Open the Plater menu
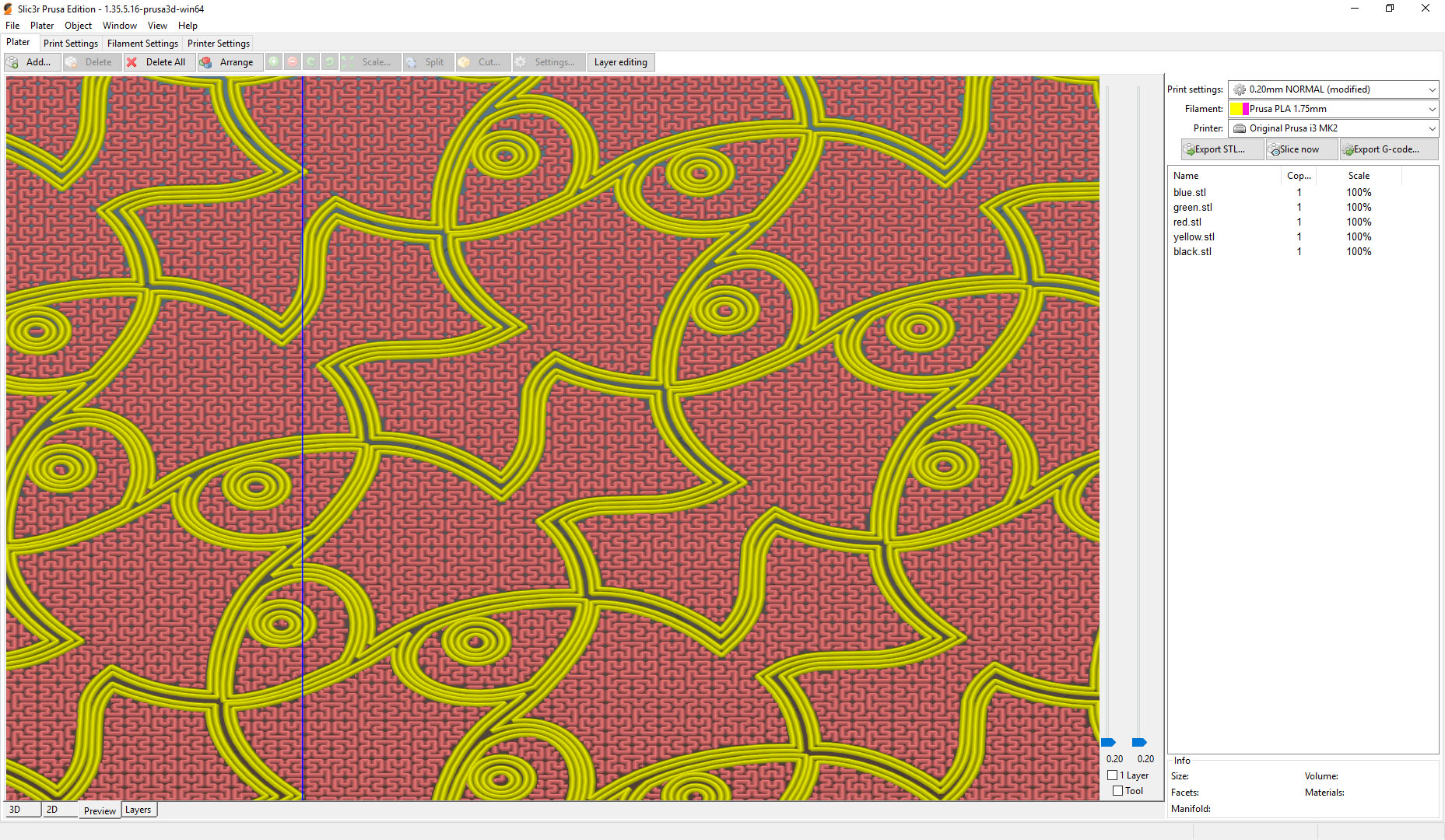Screen dimensions: 1445x840 tap(42, 25)
